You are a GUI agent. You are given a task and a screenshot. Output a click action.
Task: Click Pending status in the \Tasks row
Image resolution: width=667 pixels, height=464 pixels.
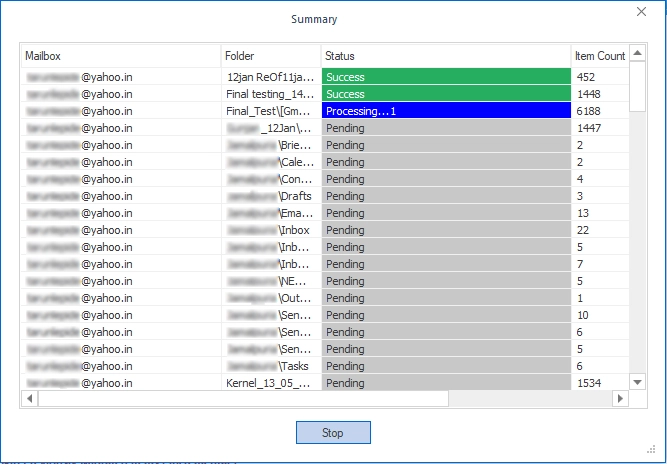click(446, 366)
